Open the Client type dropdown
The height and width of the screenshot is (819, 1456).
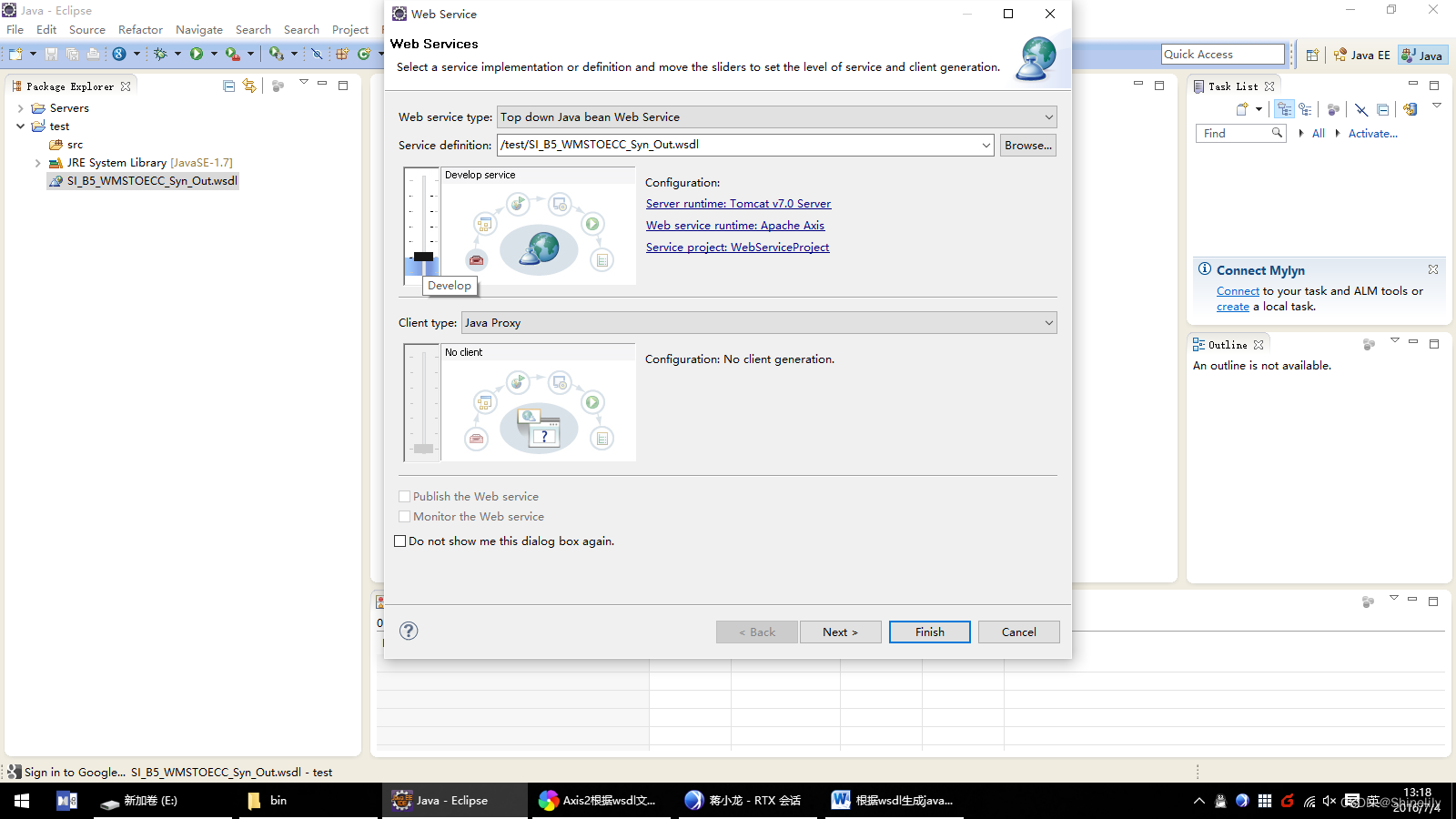[x=759, y=322]
